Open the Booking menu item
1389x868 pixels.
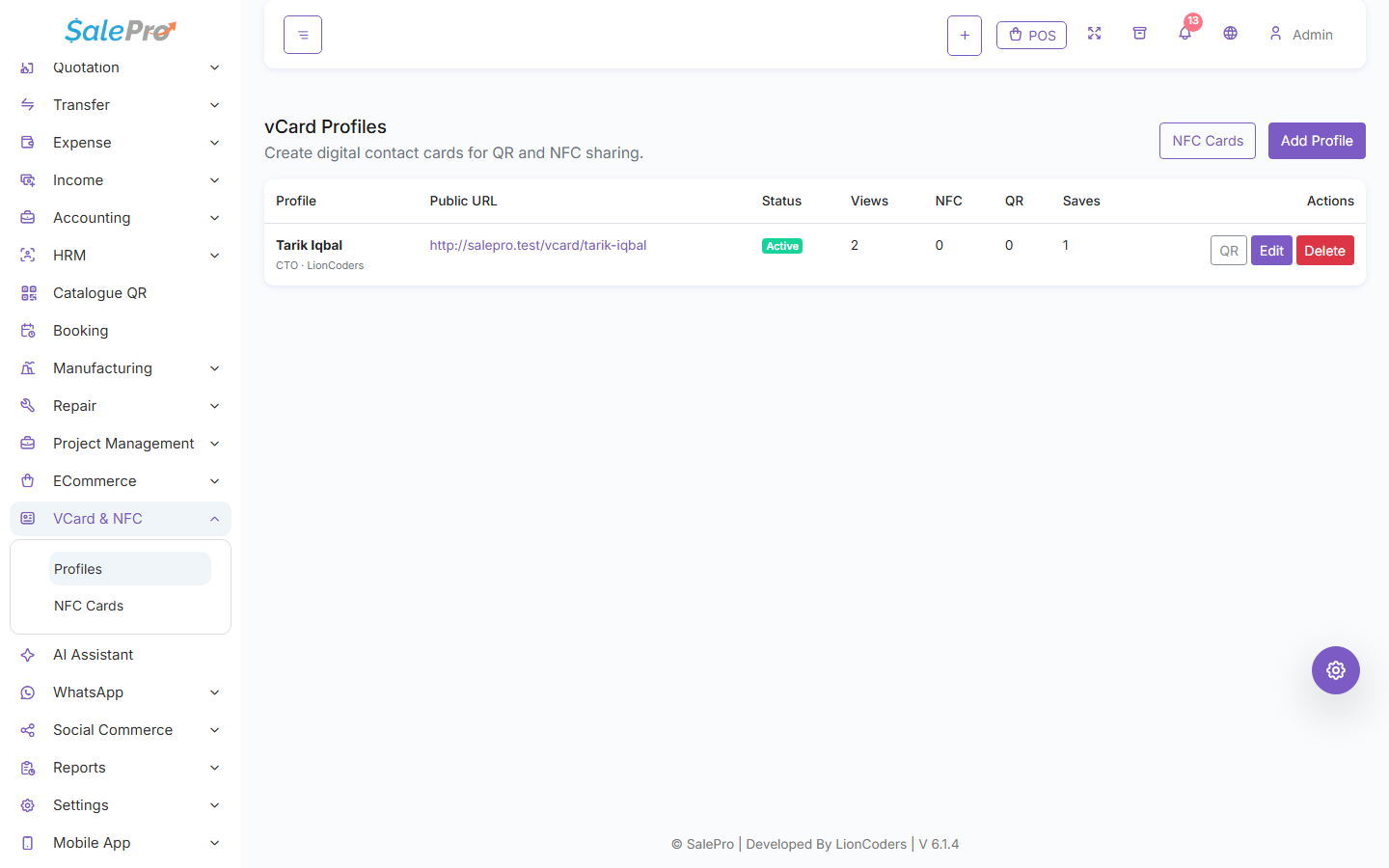tap(121, 331)
